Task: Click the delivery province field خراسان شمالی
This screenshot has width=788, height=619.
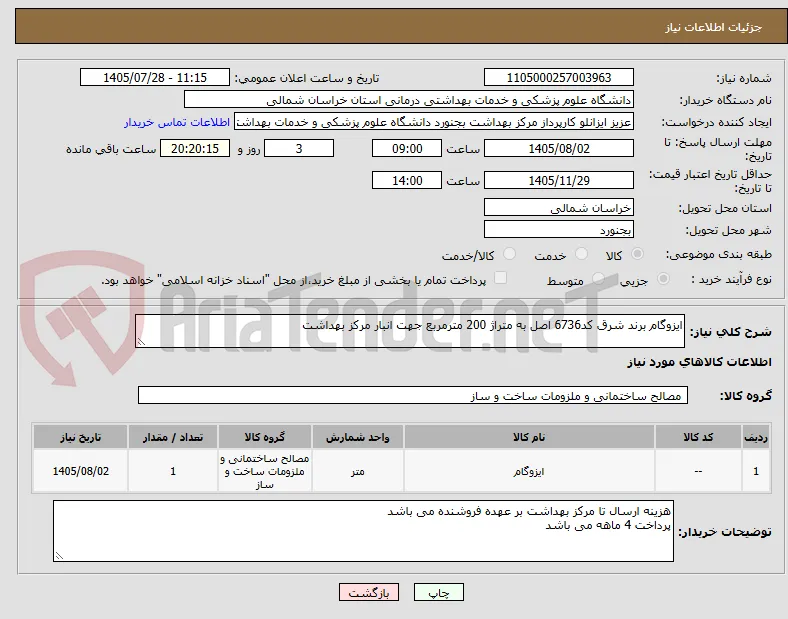Action: coord(559,207)
